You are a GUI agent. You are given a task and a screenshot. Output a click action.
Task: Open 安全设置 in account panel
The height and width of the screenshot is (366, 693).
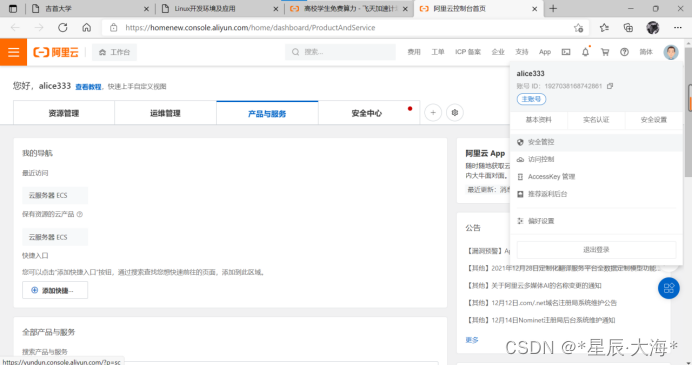click(654, 120)
